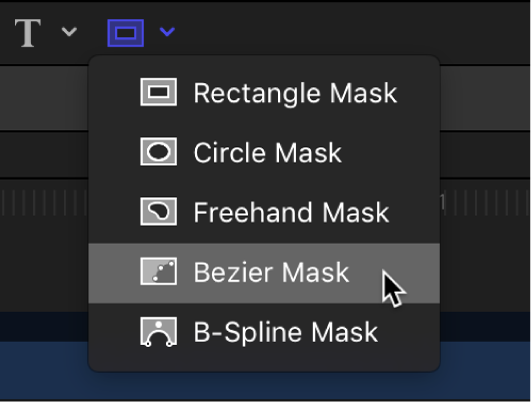Image resolution: width=532 pixels, height=402 pixels.
Task: Choose B-Spline Mask at menu bottom
Action: (286, 332)
